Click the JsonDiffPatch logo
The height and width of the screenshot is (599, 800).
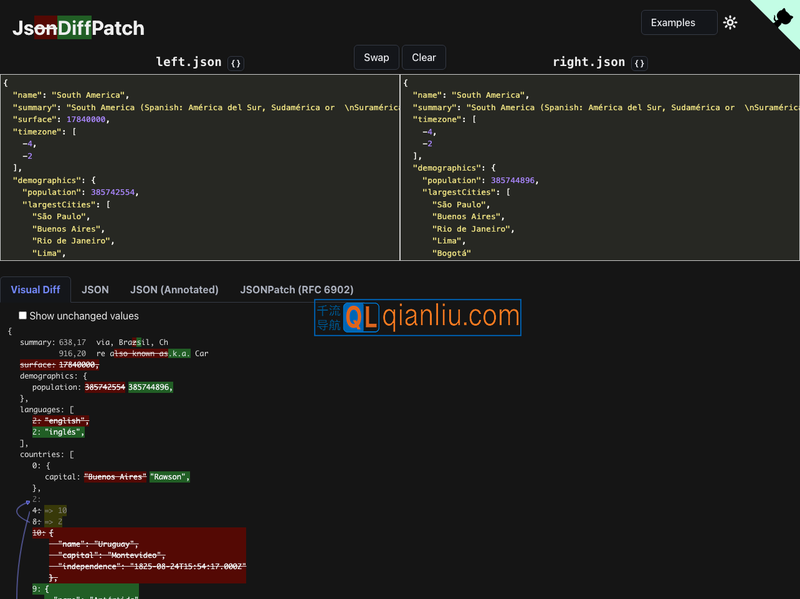click(x=78, y=29)
